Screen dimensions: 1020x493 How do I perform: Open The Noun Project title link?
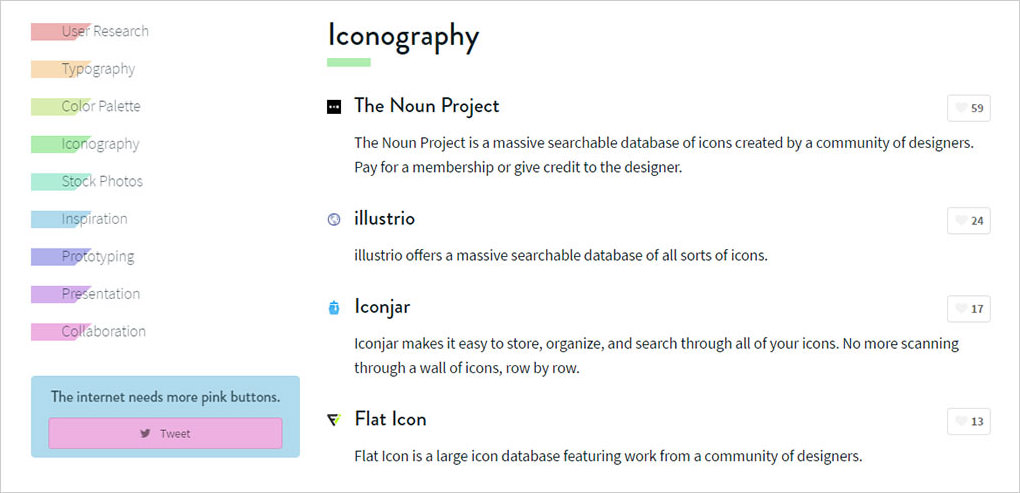point(427,106)
